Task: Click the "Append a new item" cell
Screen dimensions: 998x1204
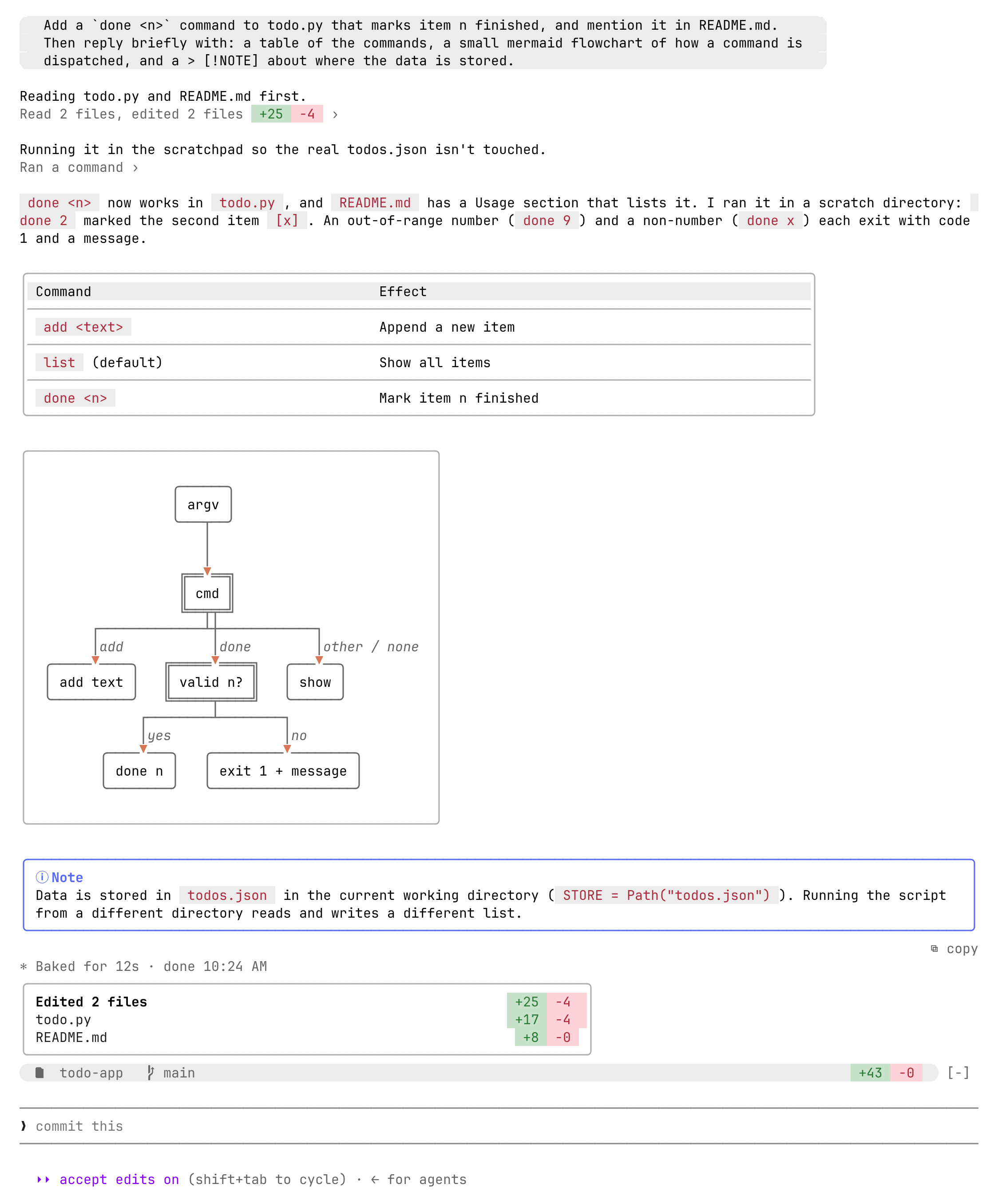Action: [447, 327]
